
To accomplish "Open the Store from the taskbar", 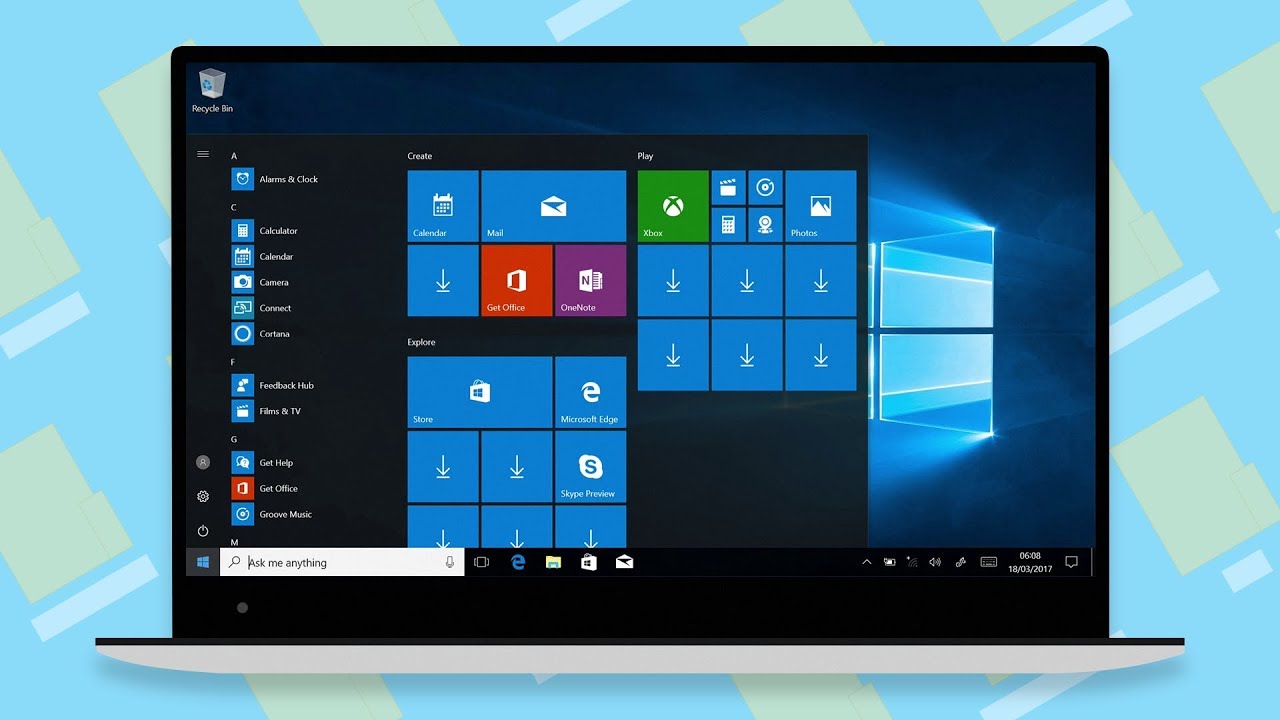I will (x=589, y=562).
